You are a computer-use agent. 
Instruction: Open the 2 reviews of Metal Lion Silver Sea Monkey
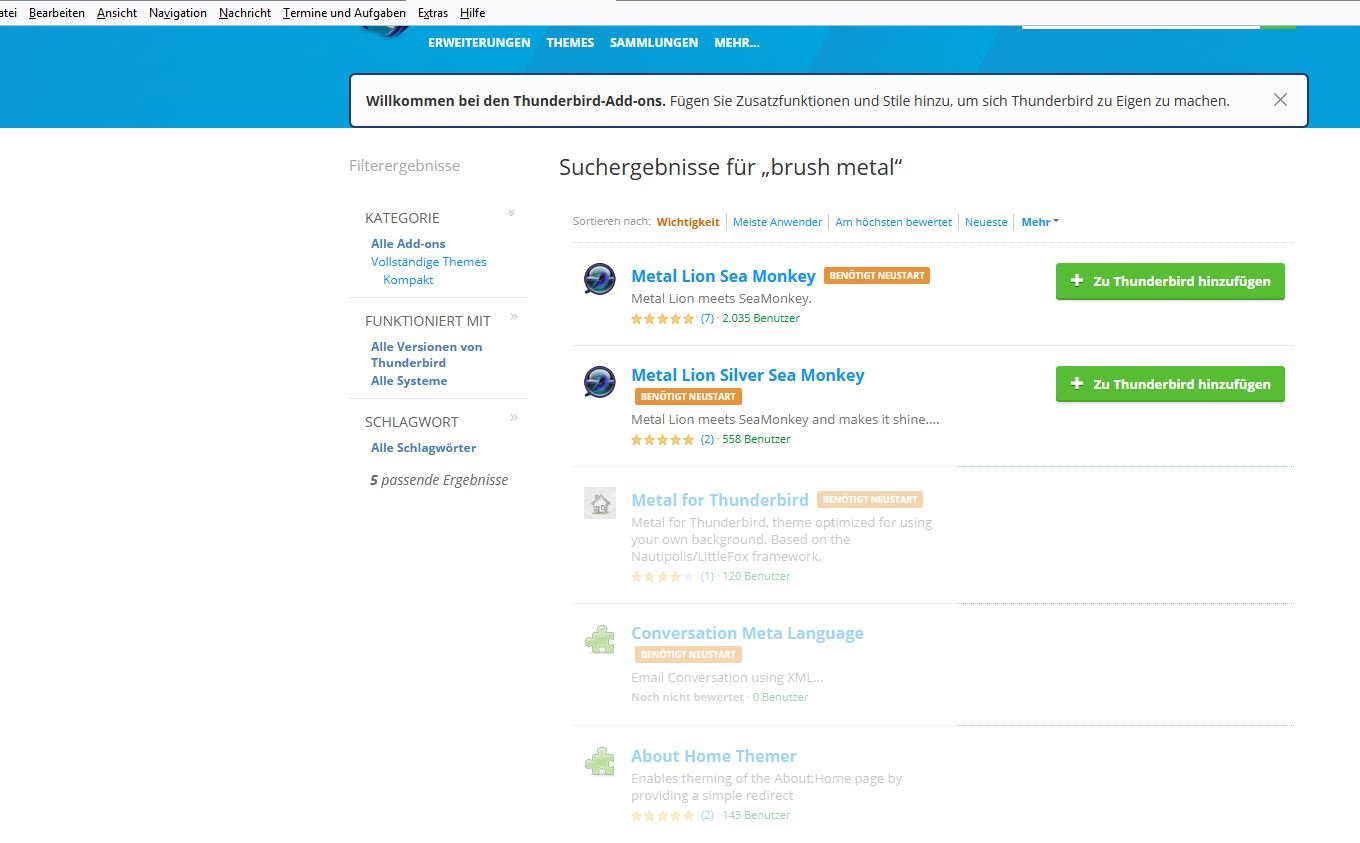tap(707, 440)
